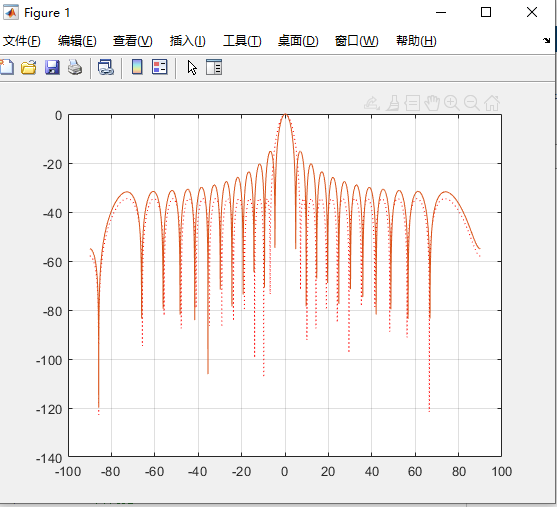Click the x-axis tick label 100
Image resolution: width=557 pixels, height=507 pixels.
coord(502,472)
